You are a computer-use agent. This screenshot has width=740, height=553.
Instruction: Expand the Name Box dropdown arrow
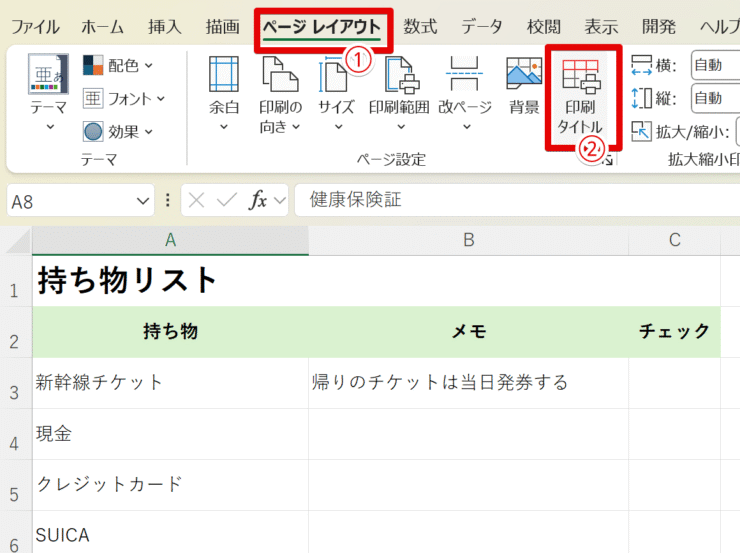tap(143, 201)
